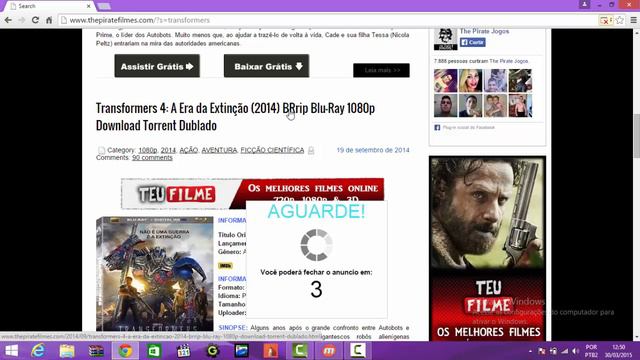Image resolution: width=640 pixels, height=360 pixels.
Task: Bookmark page with the star icon
Action: pyautogui.click(x=620, y=20)
